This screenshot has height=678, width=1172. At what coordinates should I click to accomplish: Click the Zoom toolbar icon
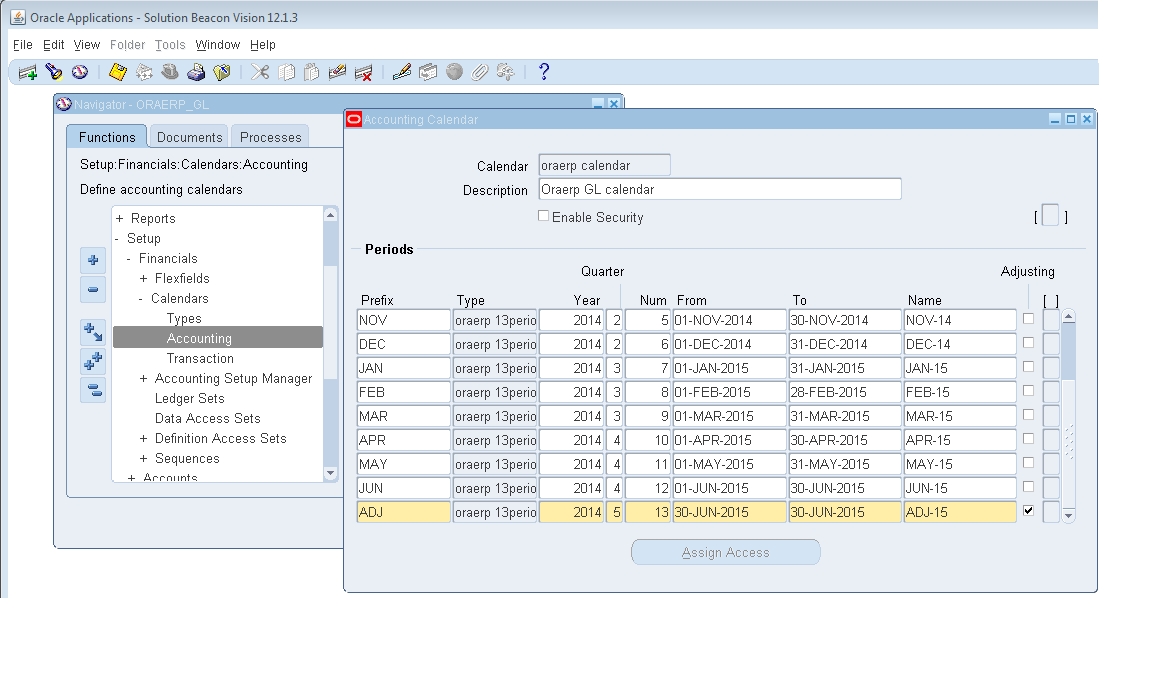click(x=428, y=72)
